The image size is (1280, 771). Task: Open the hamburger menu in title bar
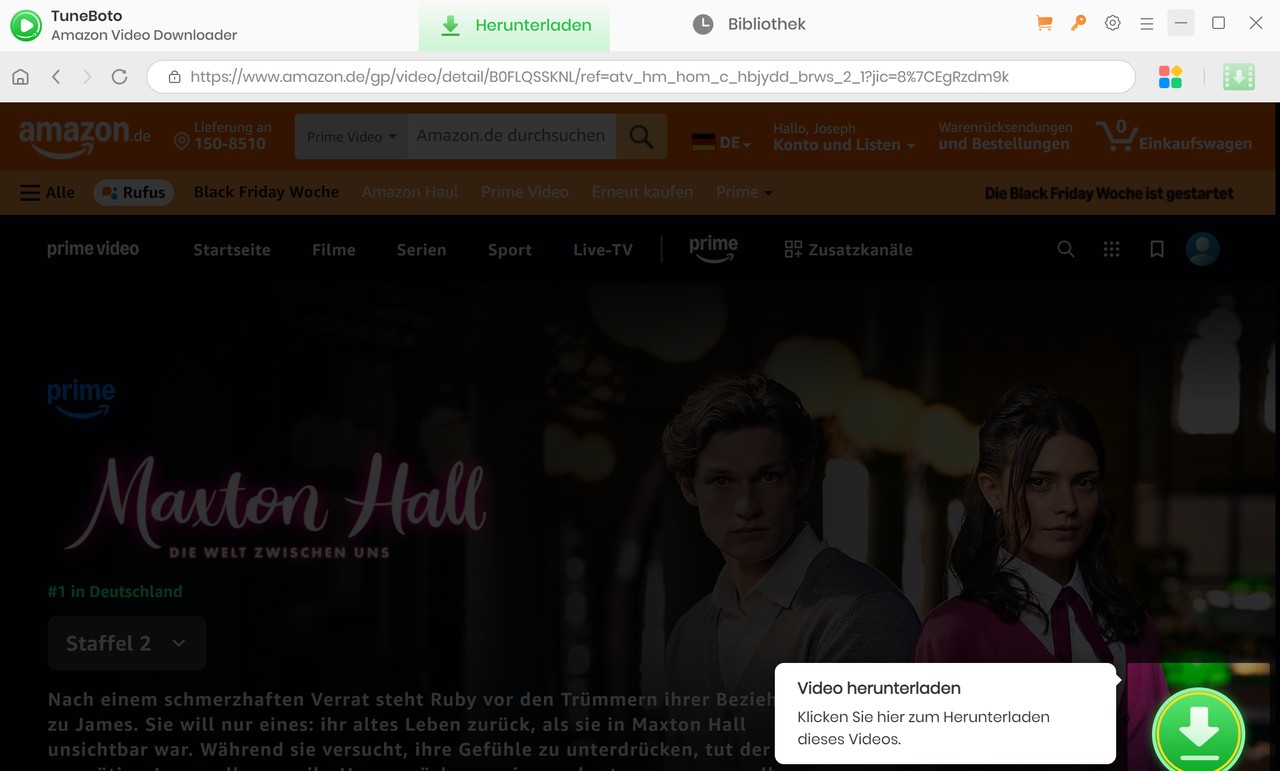pyautogui.click(x=1146, y=23)
